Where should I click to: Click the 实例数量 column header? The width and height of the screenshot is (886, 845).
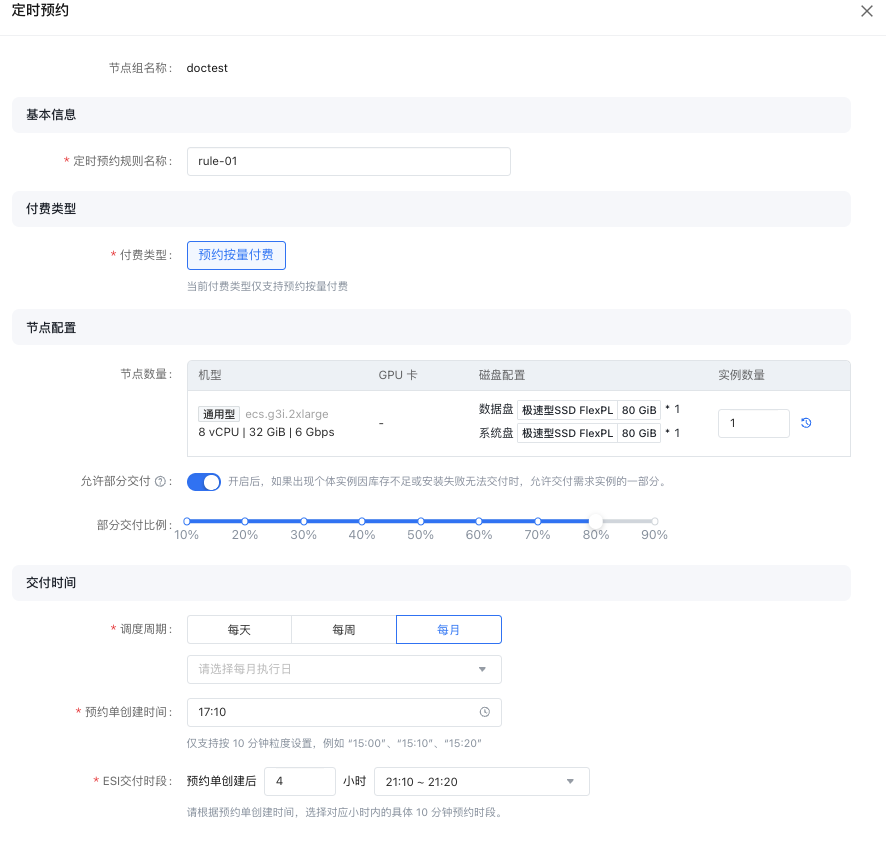(741, 375)
